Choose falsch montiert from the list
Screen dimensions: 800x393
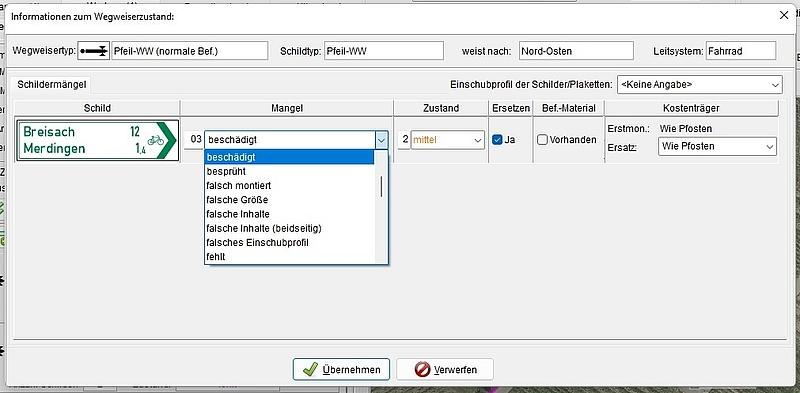[x=289, y=186]
